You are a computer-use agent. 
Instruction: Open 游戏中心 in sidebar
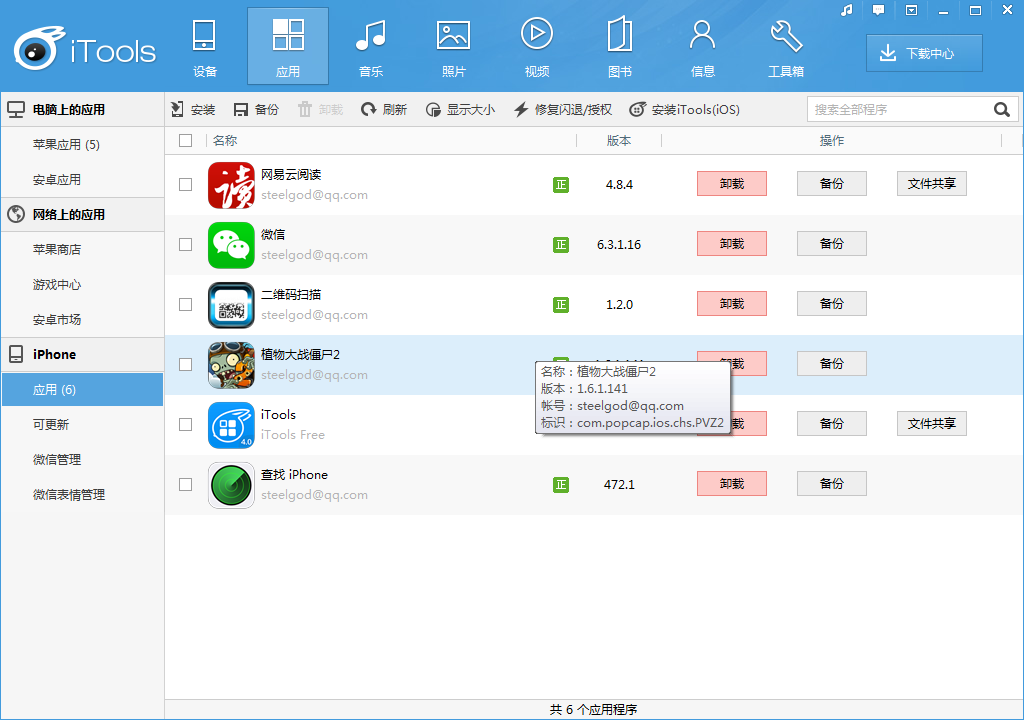(82, 285)
